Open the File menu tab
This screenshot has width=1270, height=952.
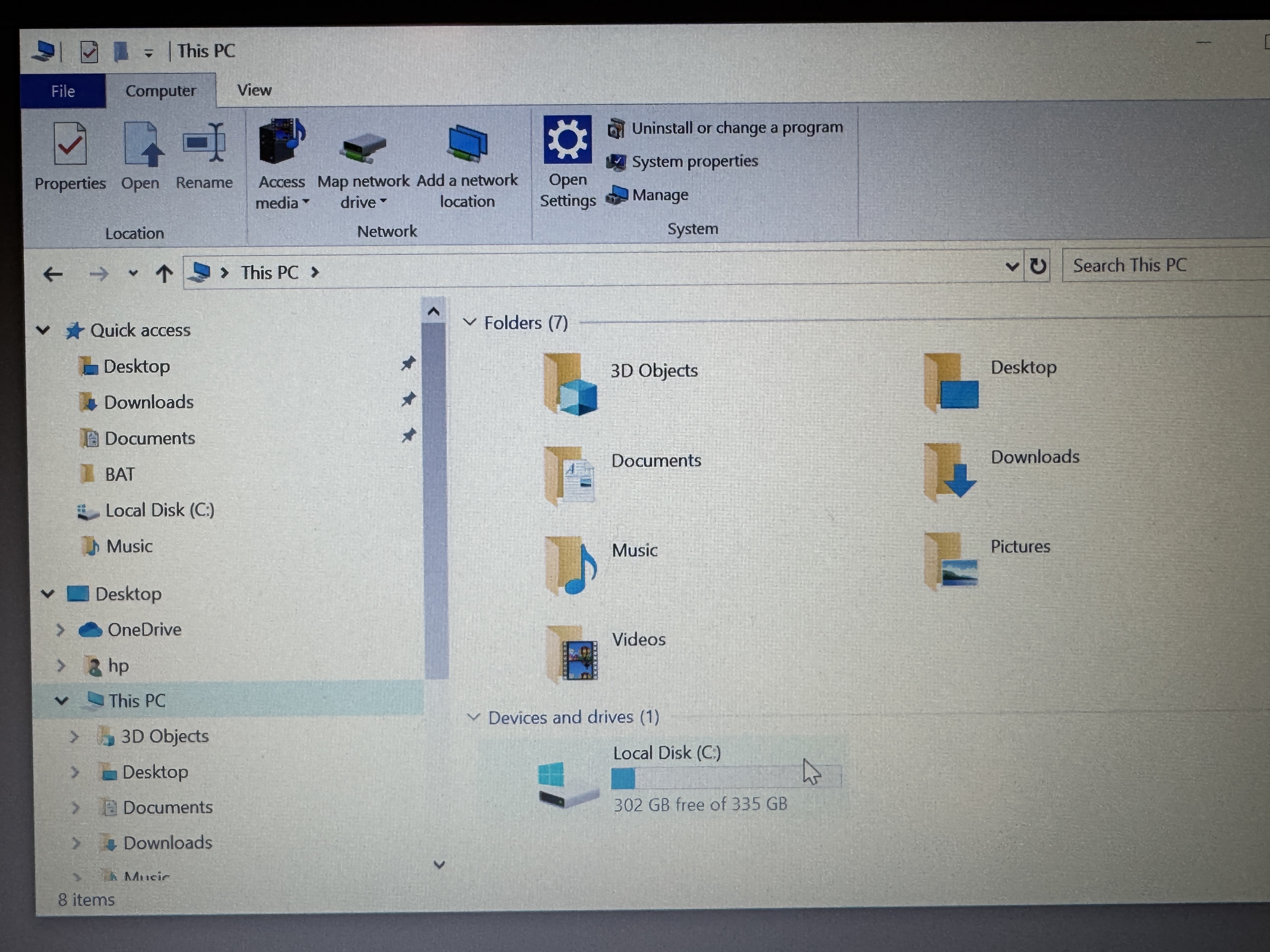tap(63, 91)
